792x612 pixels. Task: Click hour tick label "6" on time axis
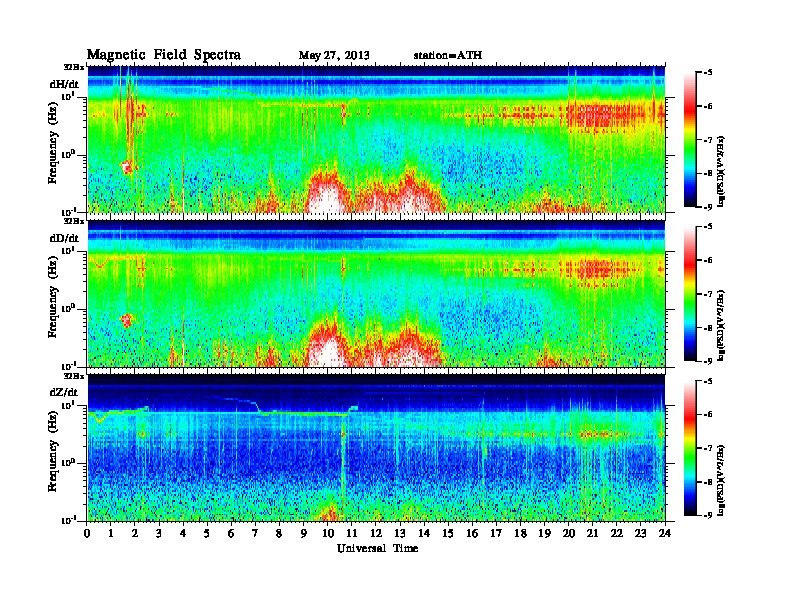pyautogui.click(x=231, y=533)
